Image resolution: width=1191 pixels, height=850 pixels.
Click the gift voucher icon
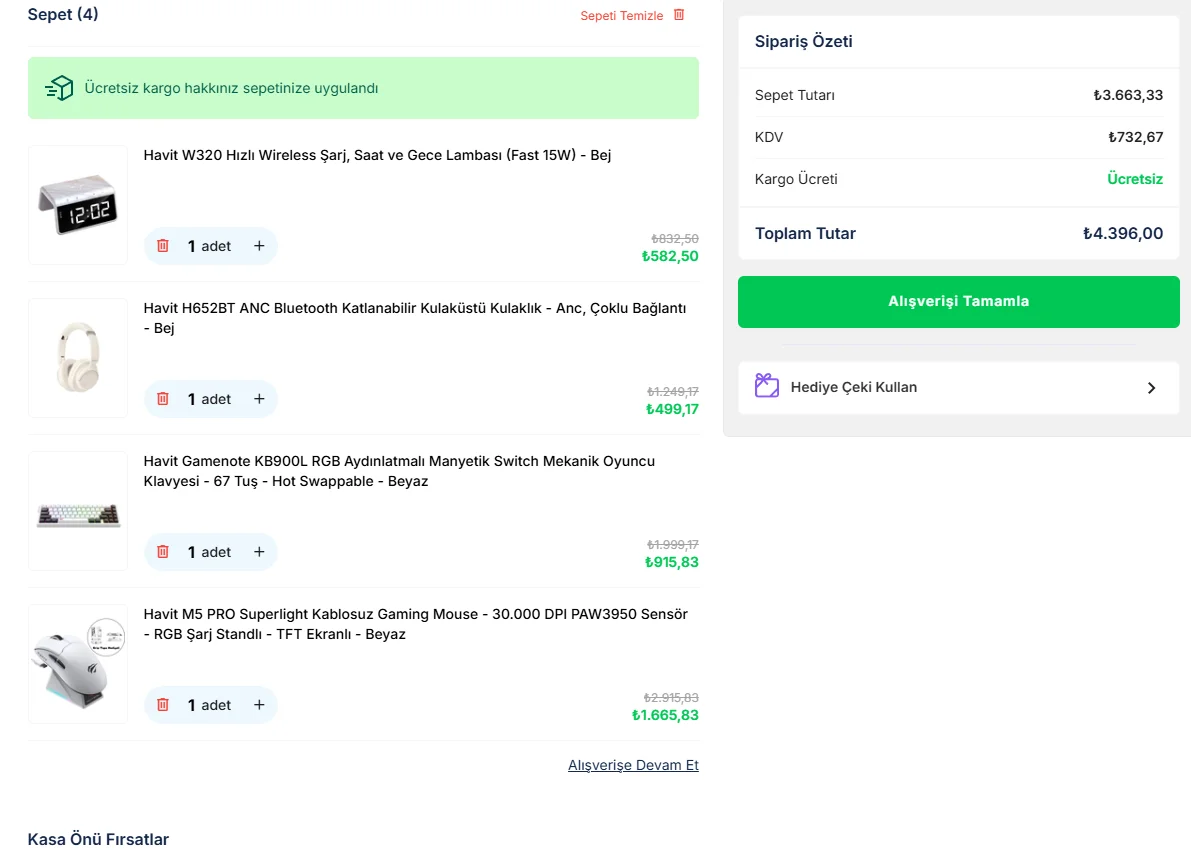767,387
